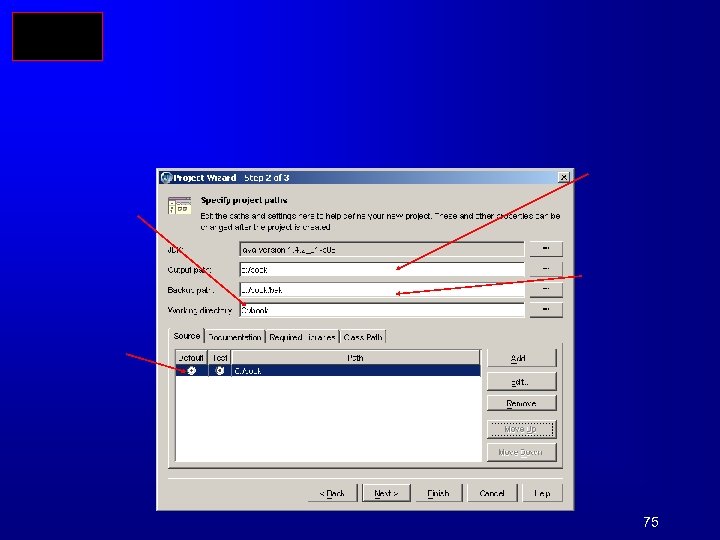Click the project paths icon beside the heading
Image resolution: width=720 pixels, height=540 pixels.
[x=180, y=205]
